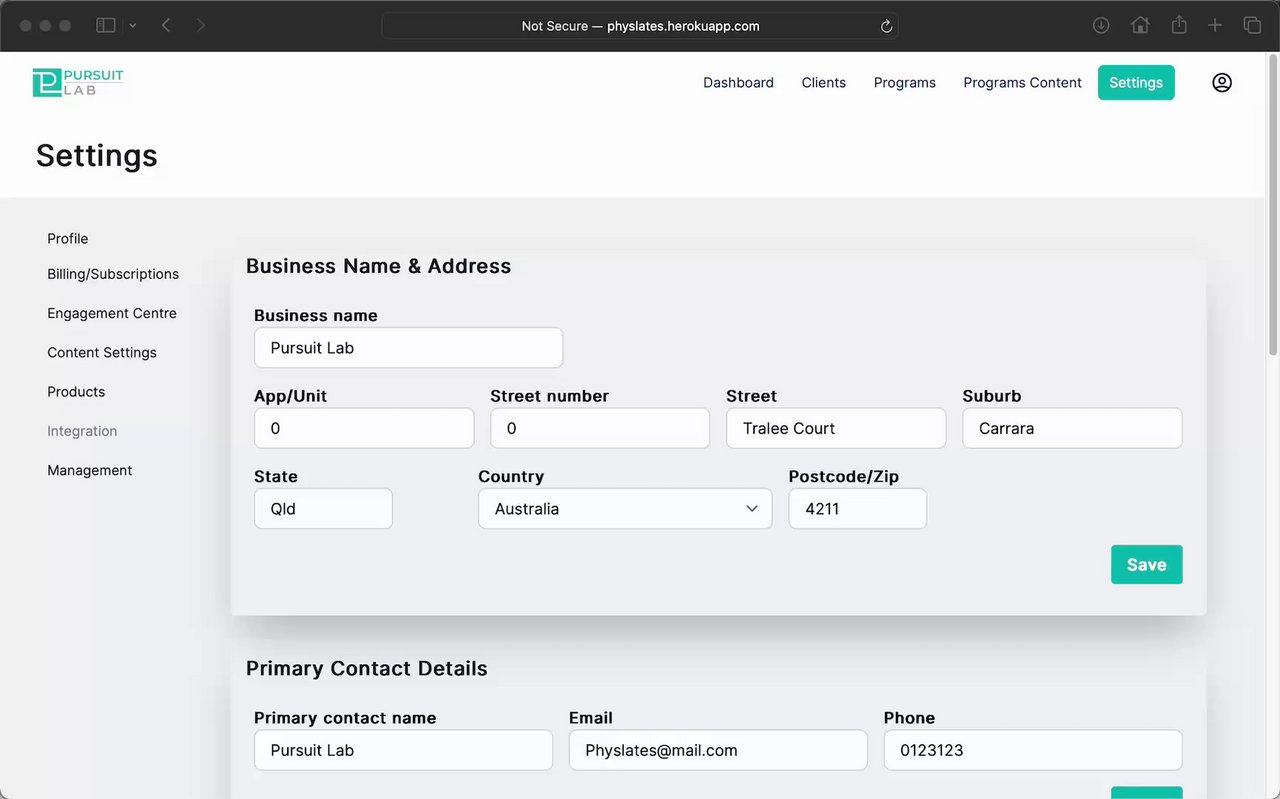Click the Settings page heading
Image resolution: width=1280 pixels, height=799 pixels.
click(x=97, y=156)
